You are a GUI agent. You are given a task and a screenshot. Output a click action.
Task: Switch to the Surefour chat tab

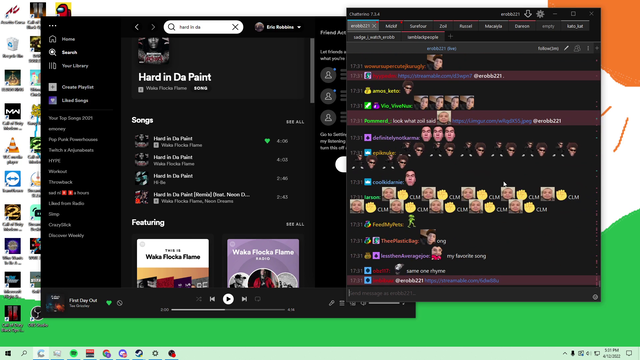click(418, 26)
